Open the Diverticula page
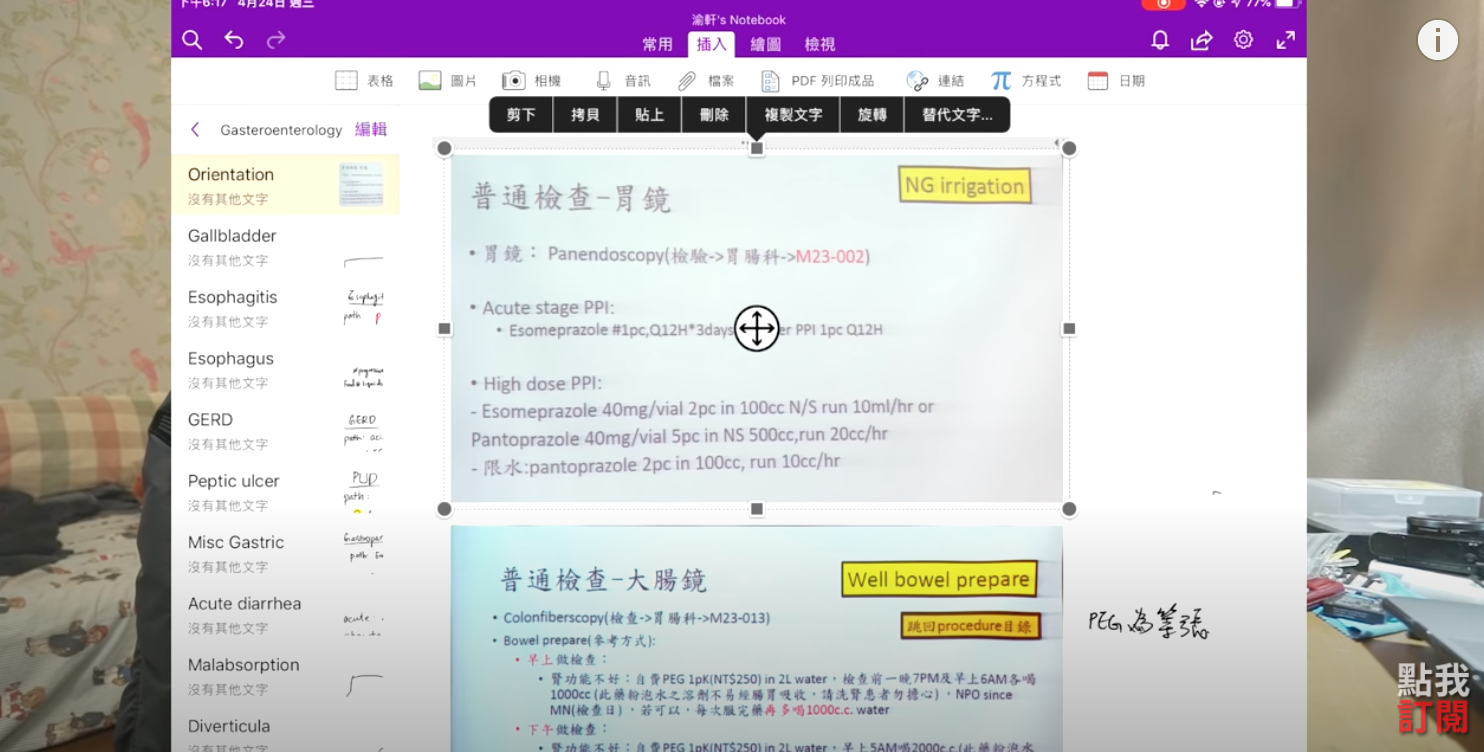Screen dimensions: 1484x752 pyautogui.click(x=286, y=732)
